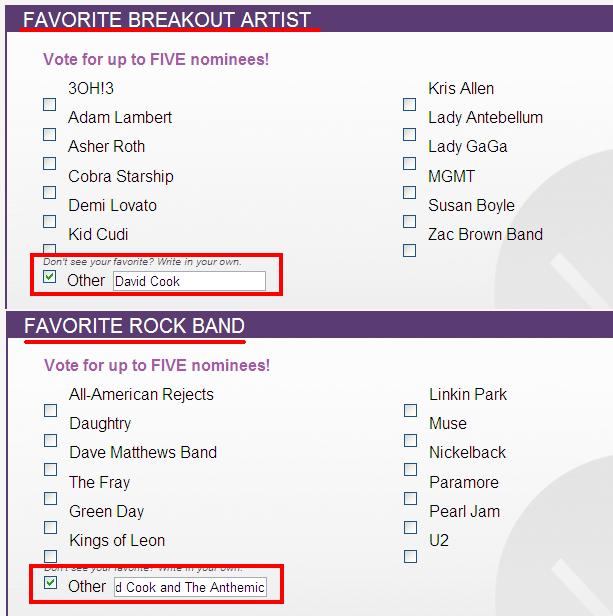The image size is (613, 616).
Task: Vote for Adam Lambert as breakout artist
Action: pos(50,133)
